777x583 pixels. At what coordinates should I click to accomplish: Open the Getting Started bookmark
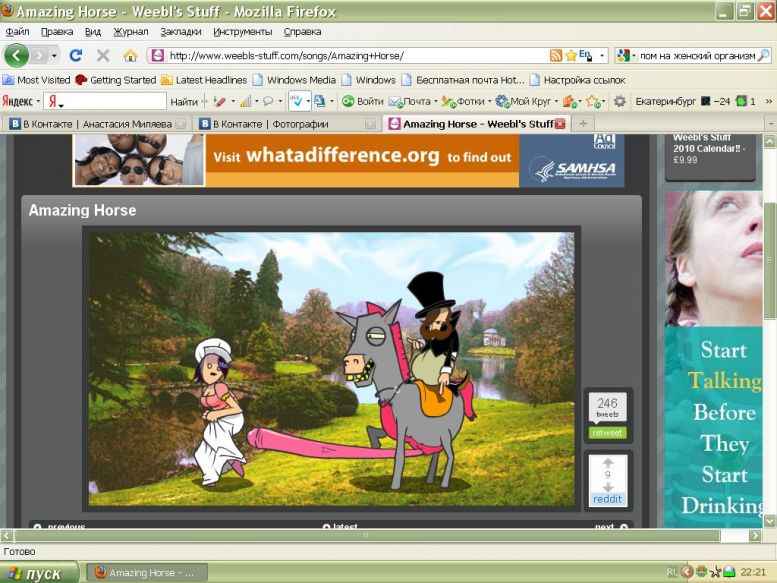[115, 80]
